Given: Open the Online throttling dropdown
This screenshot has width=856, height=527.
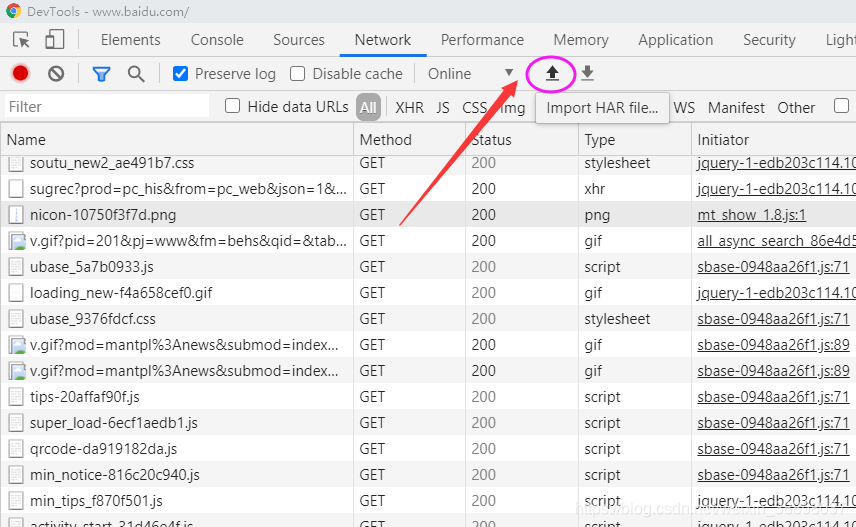Looking at the screenshot, I should (471, 74).
